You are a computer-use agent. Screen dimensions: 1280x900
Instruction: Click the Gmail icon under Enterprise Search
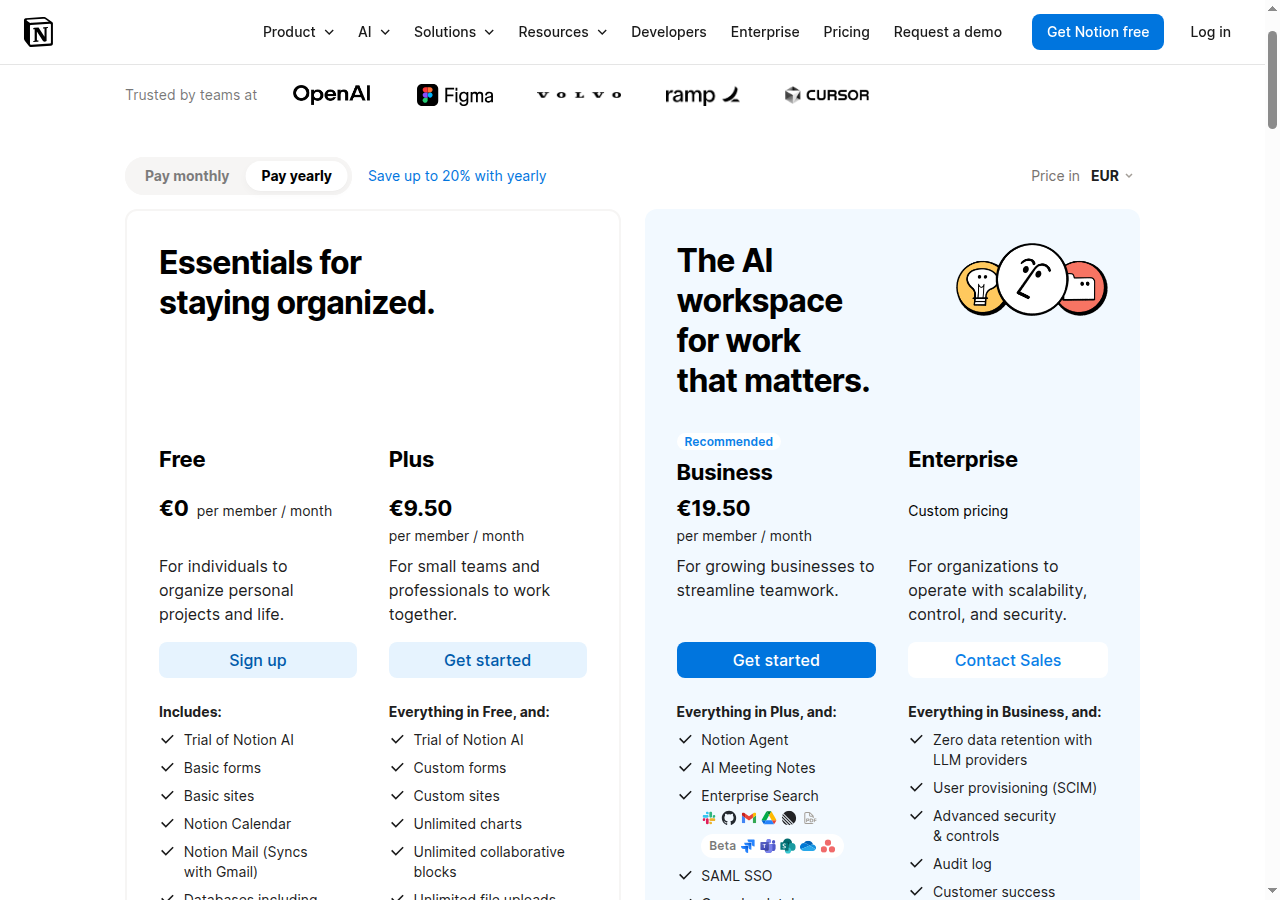point(749,818)
